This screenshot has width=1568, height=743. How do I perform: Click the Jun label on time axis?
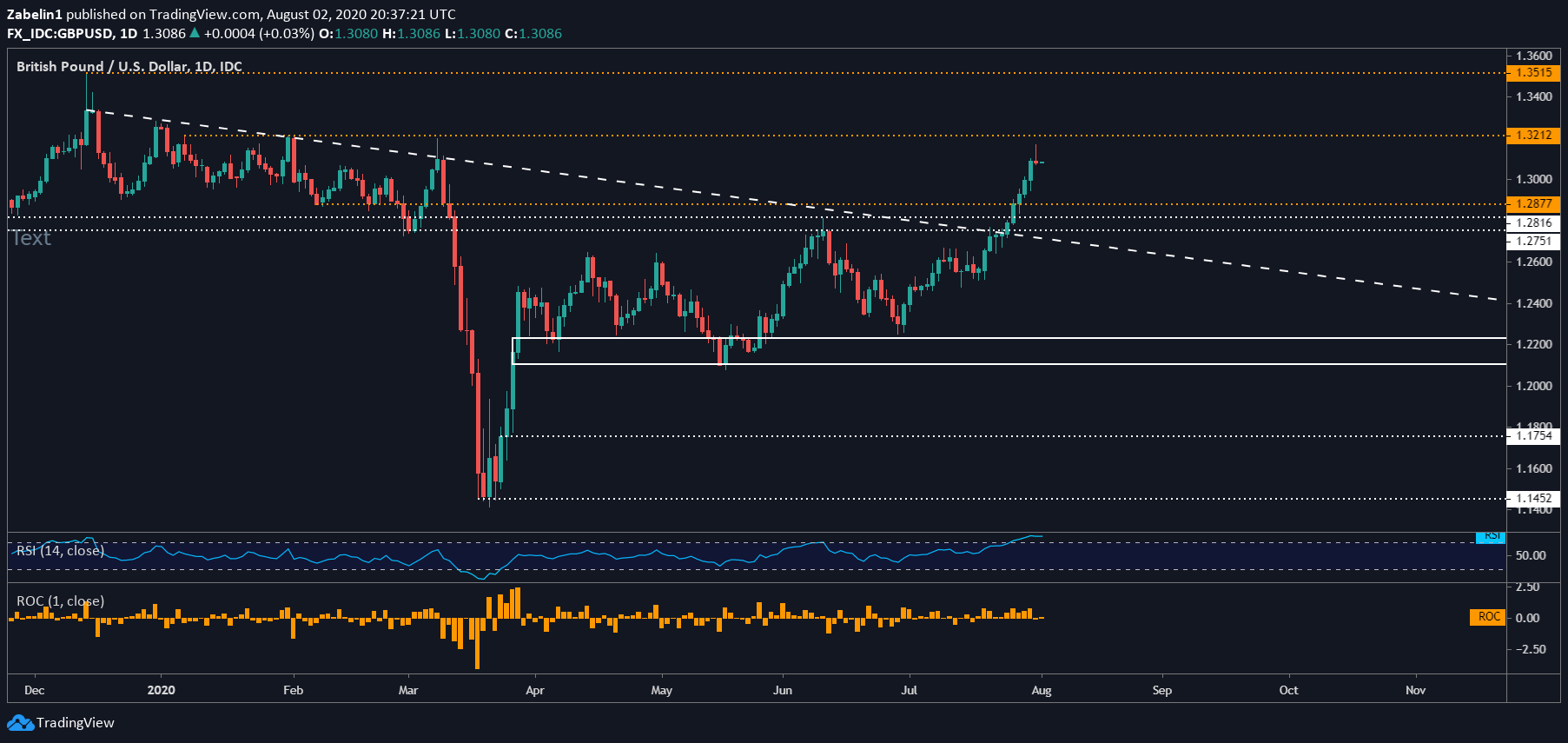[x=783, y=690]
